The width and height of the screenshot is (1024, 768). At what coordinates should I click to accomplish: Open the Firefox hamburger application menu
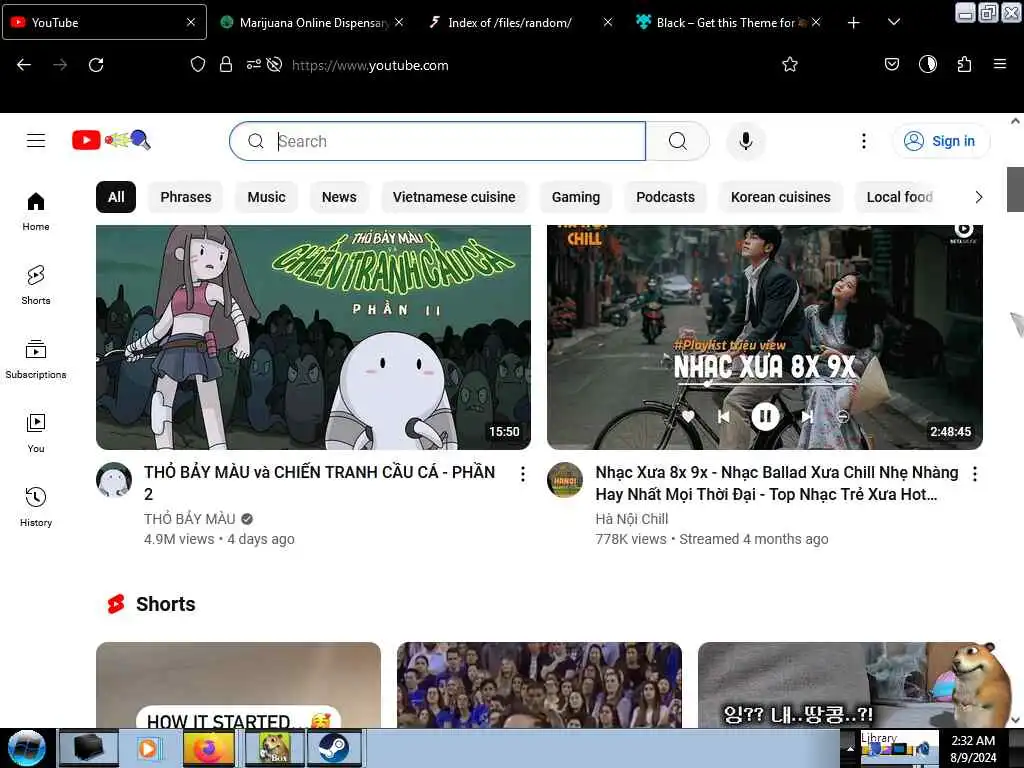999,64
